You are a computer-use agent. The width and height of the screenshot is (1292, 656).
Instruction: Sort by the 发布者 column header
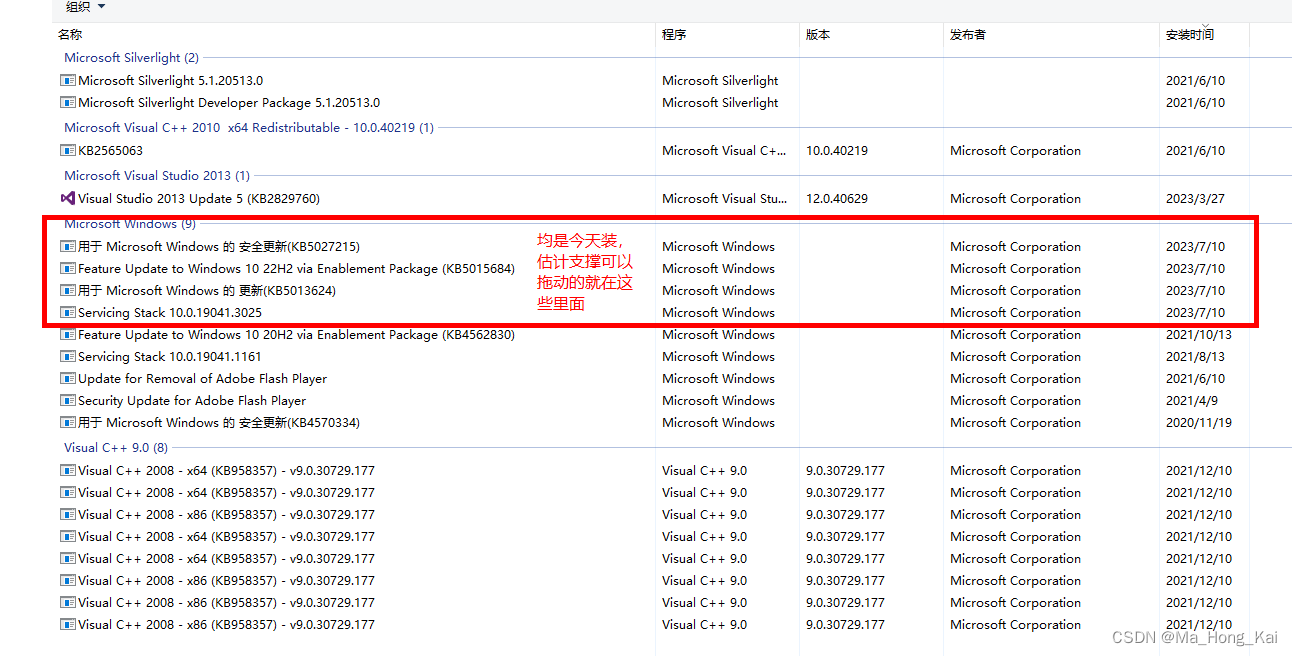click(x=968, y=35)
